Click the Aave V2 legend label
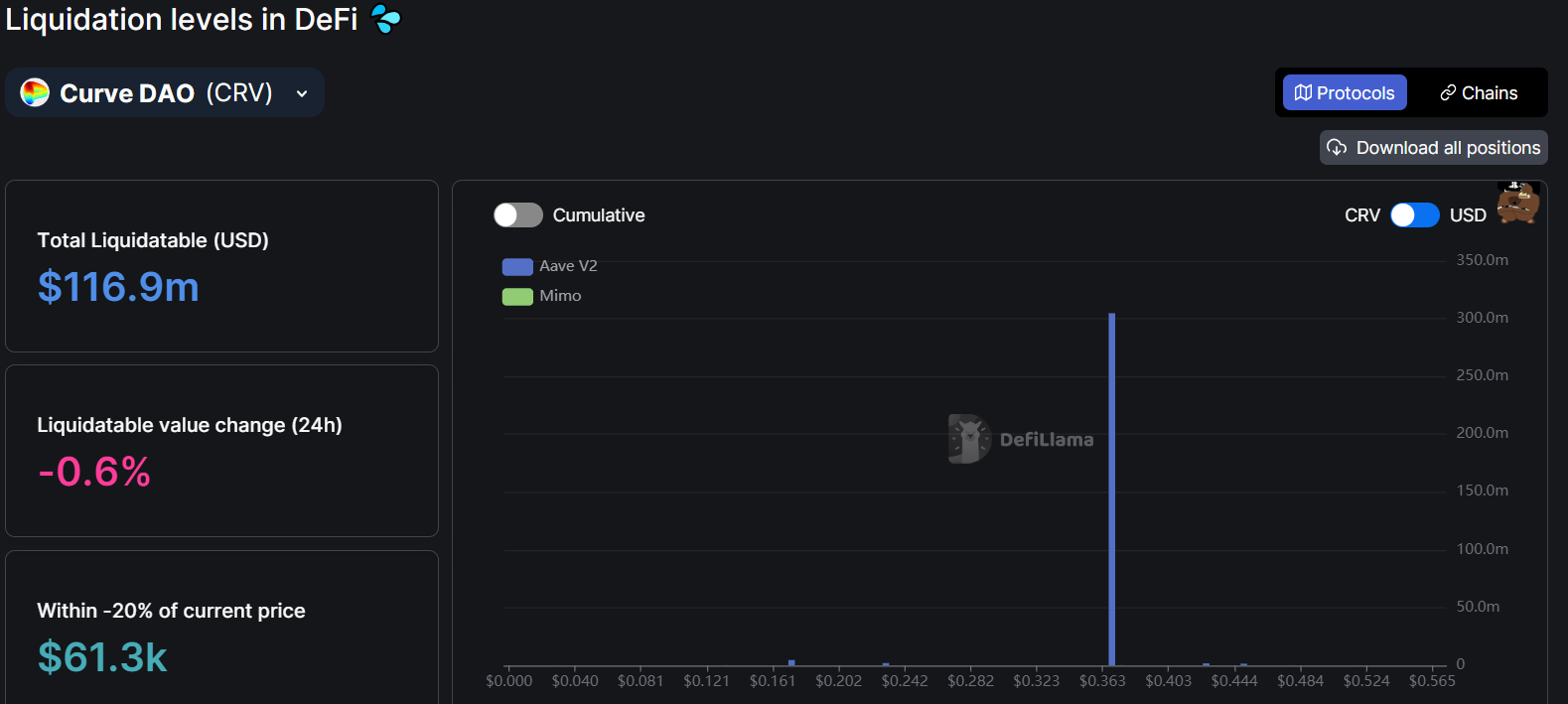The width and height of the screenshot is (1568, 704). (x=568, y=266)
